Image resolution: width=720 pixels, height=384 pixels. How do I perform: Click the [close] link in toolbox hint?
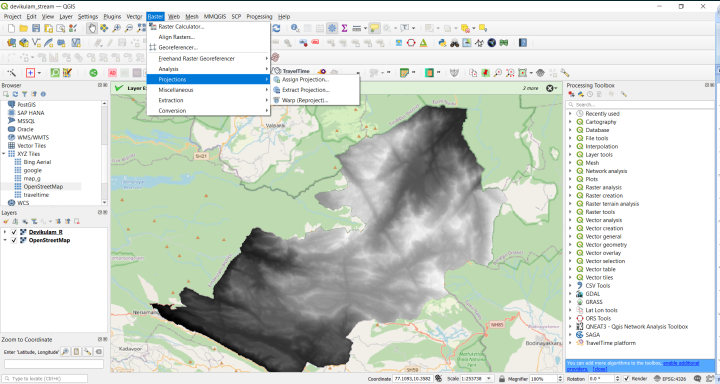point(600,369)
